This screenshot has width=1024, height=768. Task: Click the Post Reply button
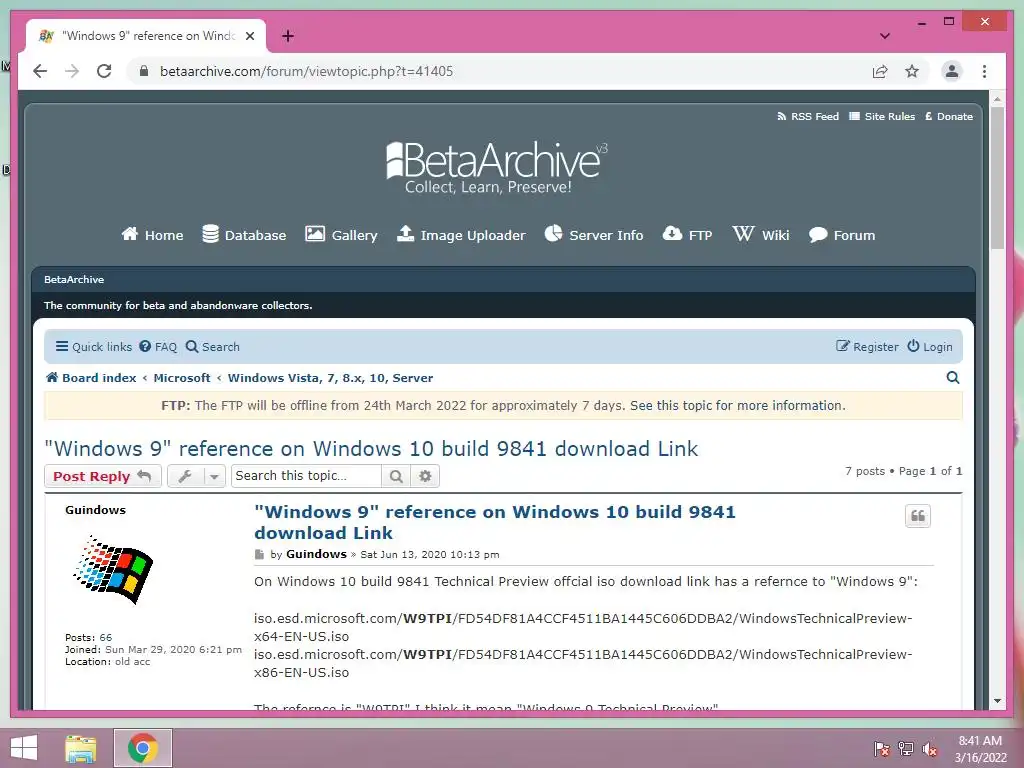click(x=103, y=476)
